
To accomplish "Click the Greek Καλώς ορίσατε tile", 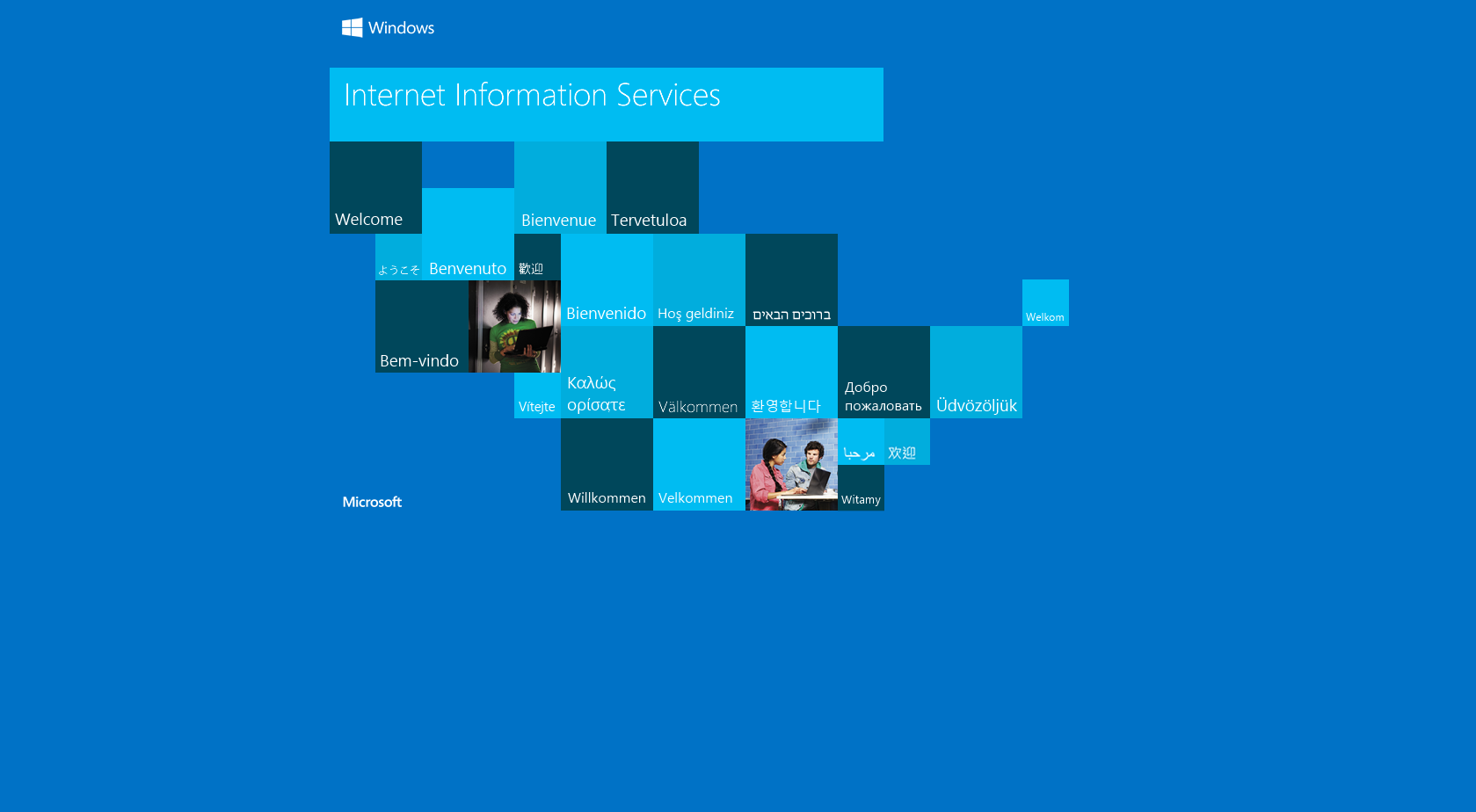I will pyautogui.click(x=607, y=372).
